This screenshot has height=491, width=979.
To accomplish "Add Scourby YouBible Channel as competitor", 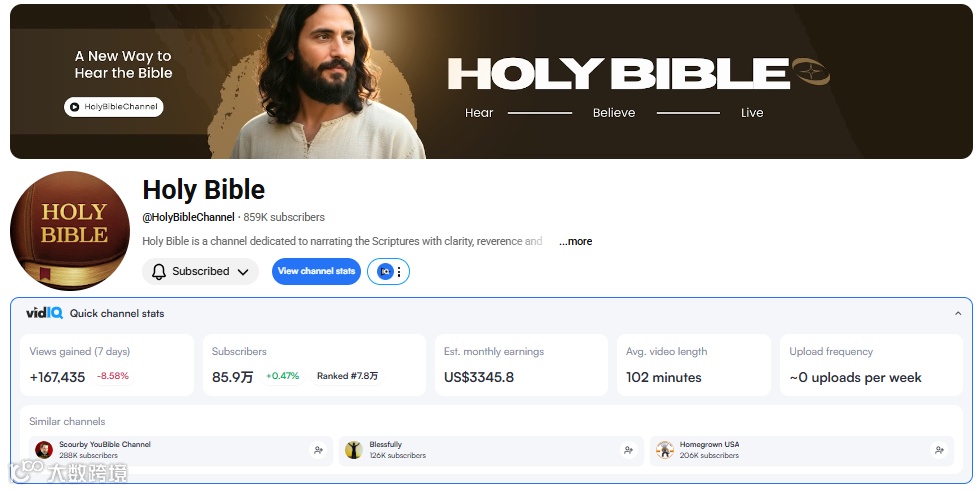I will [318, 450].
